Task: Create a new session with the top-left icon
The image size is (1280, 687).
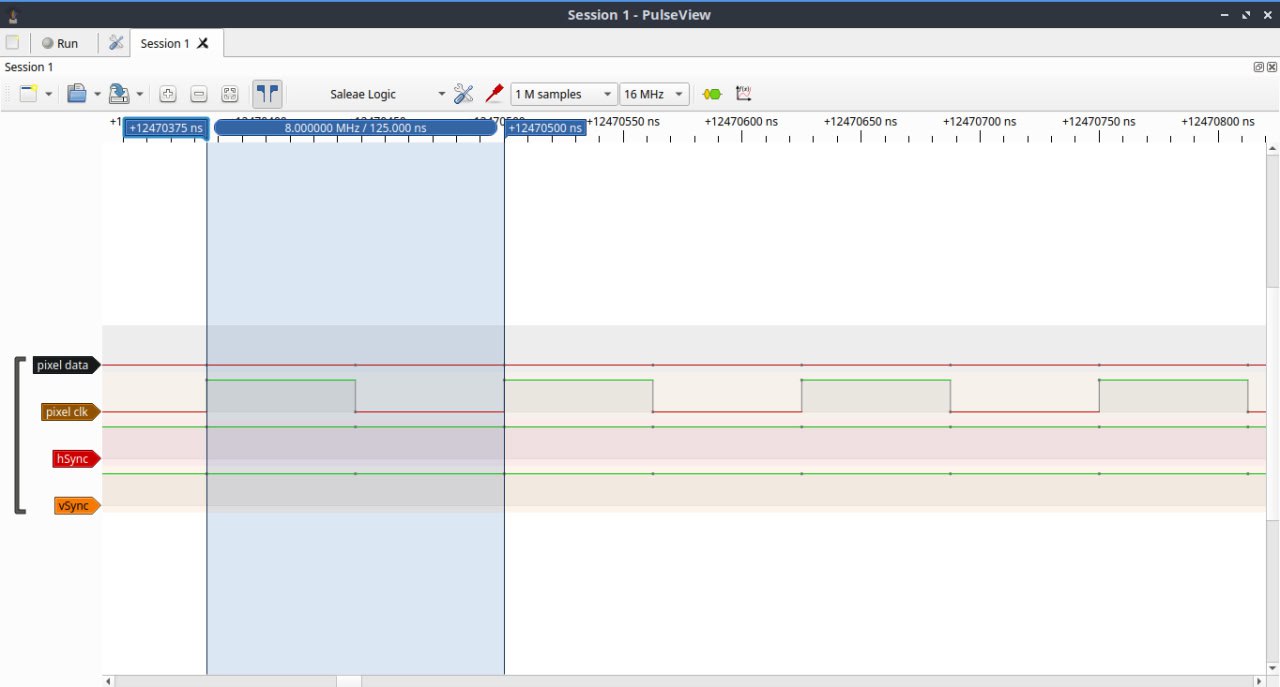Action: [x=12, y=43]
